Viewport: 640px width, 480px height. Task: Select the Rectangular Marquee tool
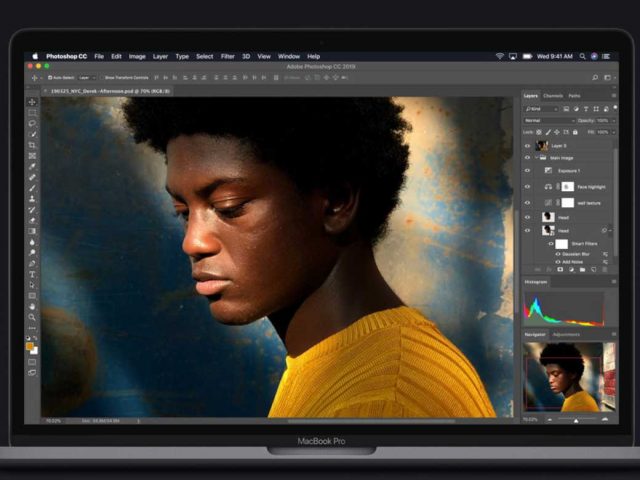point(32,113)
